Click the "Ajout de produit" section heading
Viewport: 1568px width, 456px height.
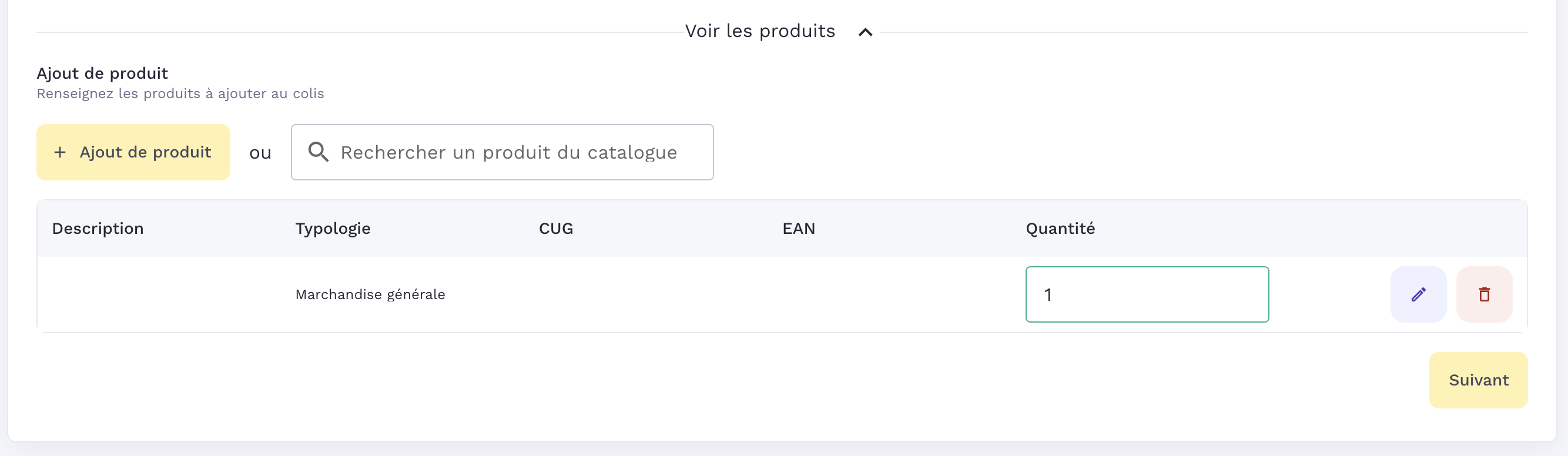[102, 73]
